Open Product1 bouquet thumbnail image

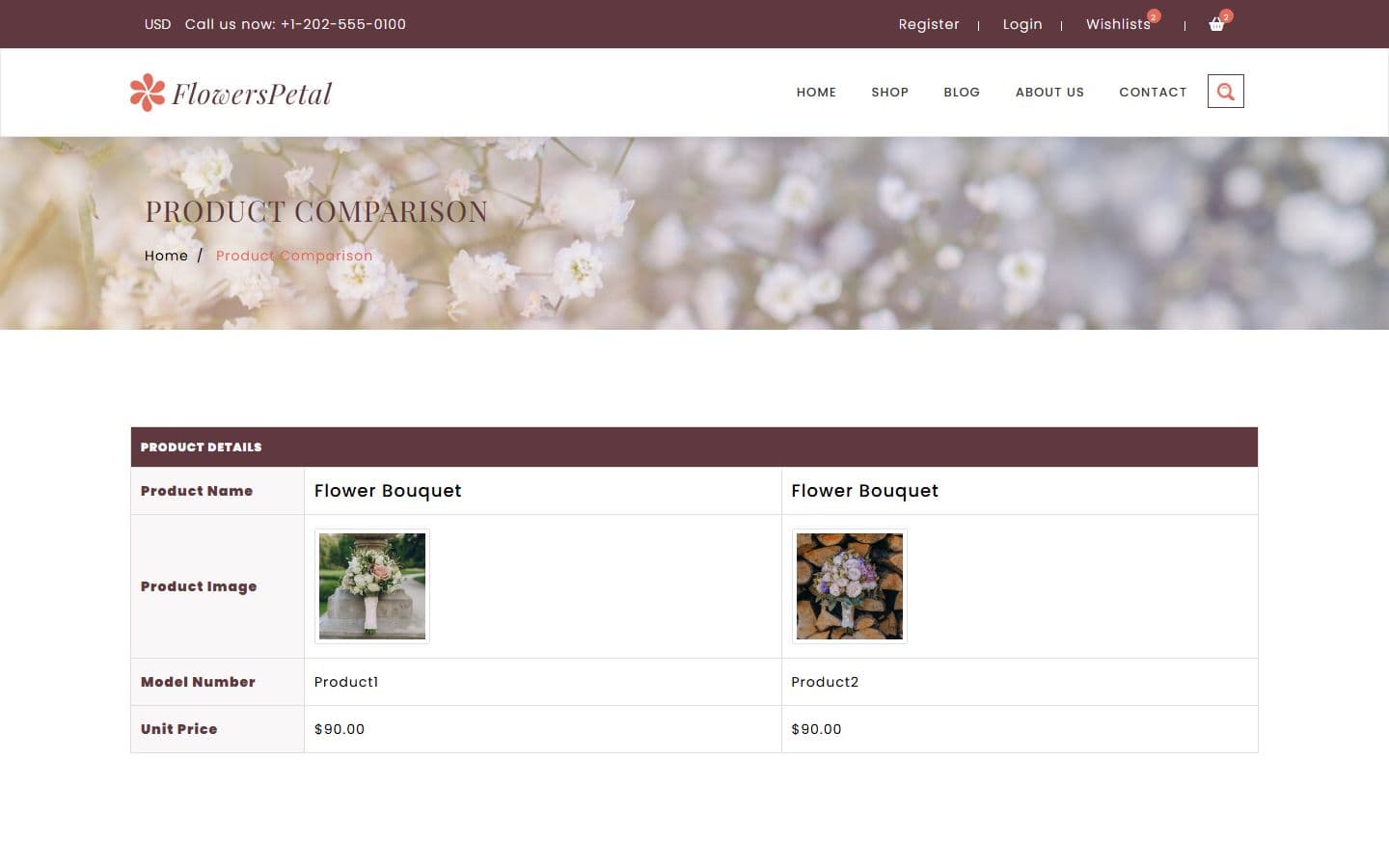tap(372, 586)
